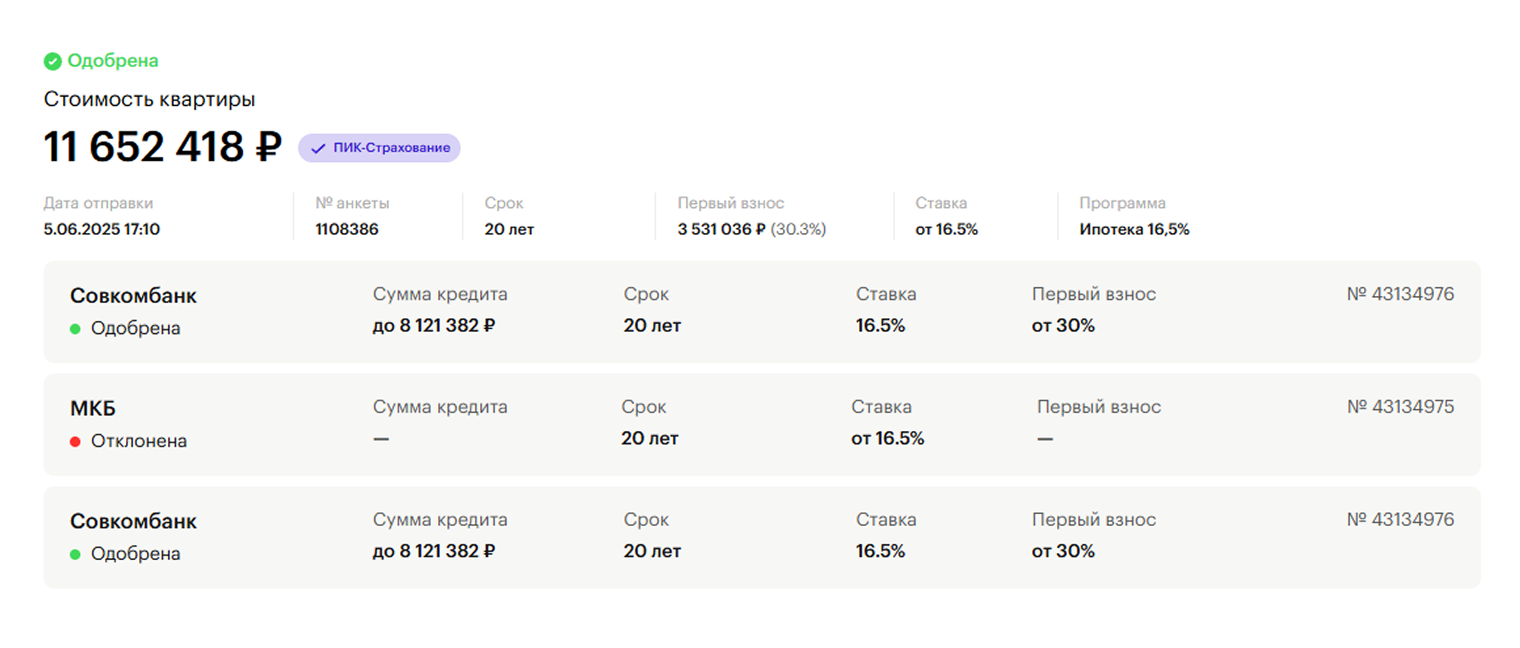
Task: Click the 30.3% down payment value
Action: (x=797, y=229)
